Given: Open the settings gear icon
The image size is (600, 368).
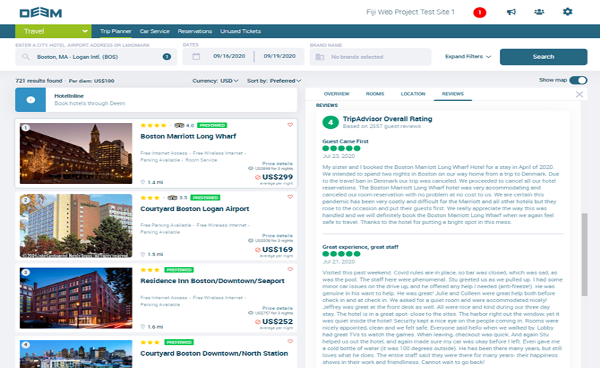Looking at the screenshot, I should click(x=567, y=11).
